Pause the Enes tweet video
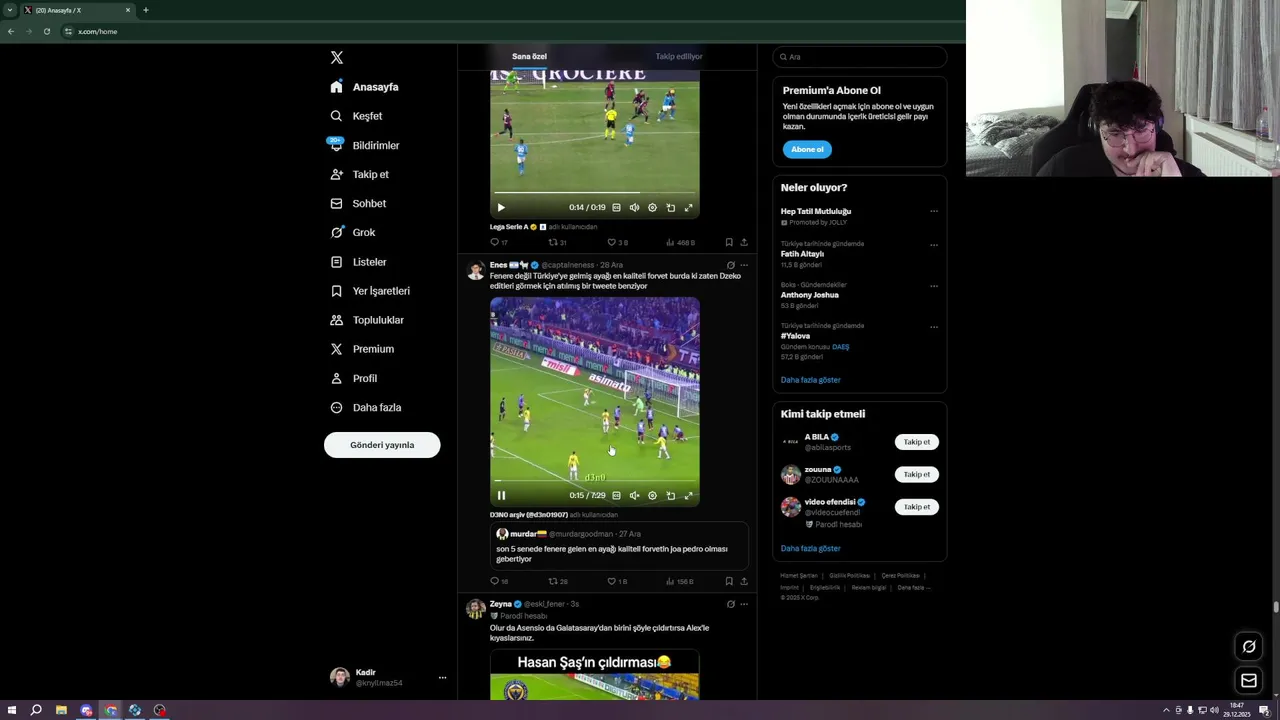Image resolution: width=1280 pixels, height=720 pixels. [501, 495]
